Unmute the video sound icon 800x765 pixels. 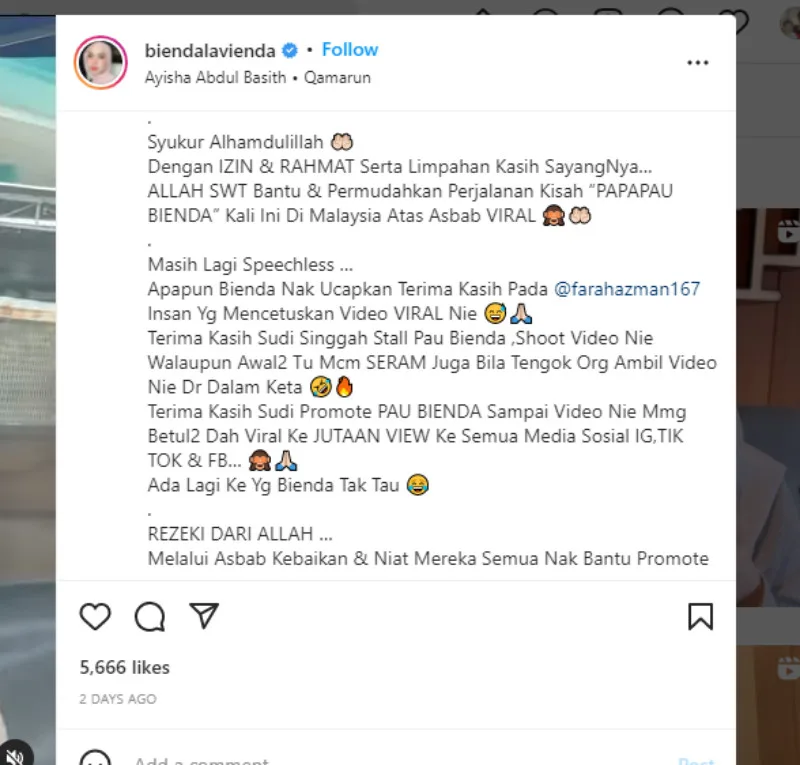(15, 755)
